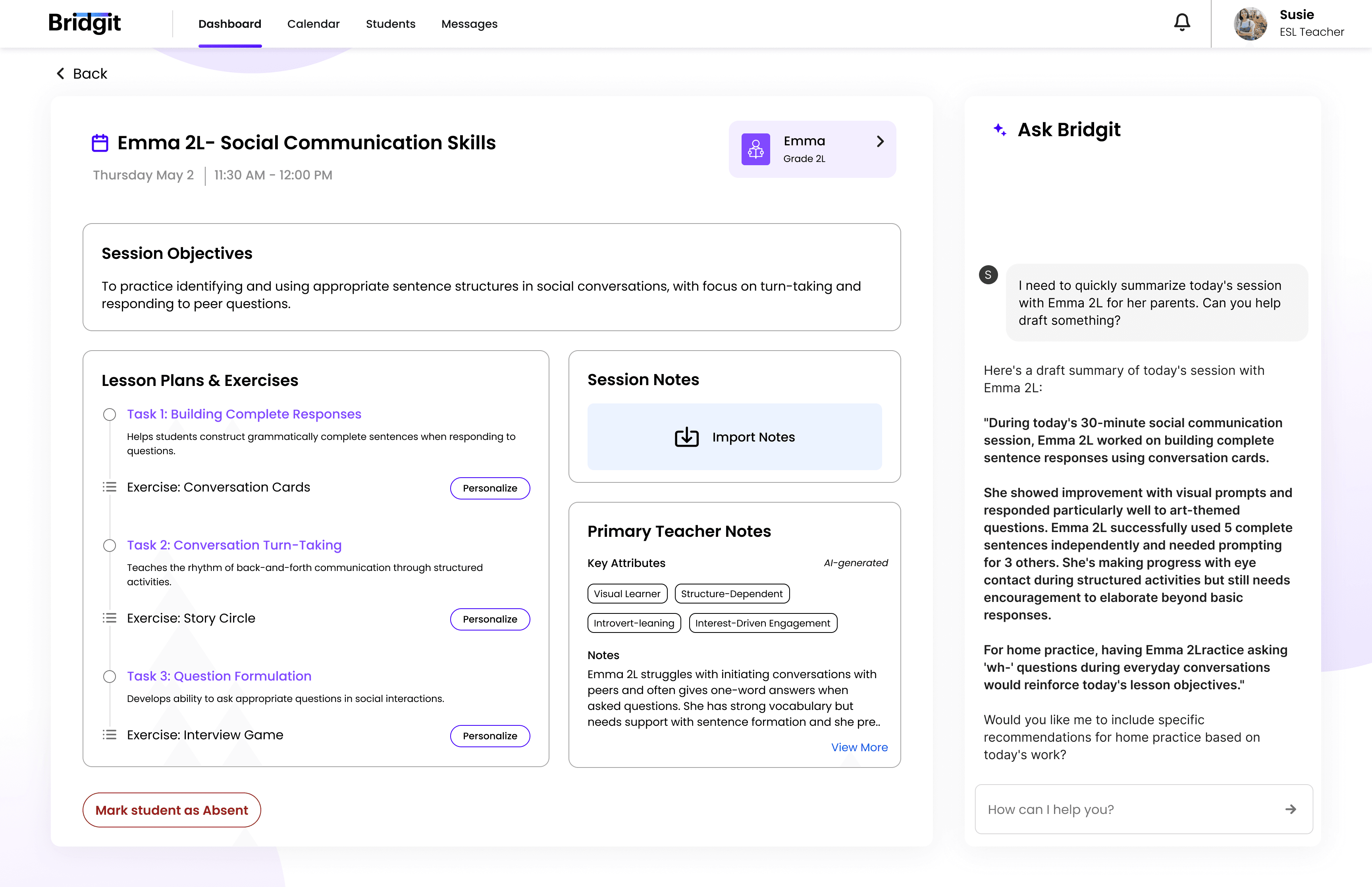Viewport: 1372px width, 887px height.
Task: Personalize the Story Circle exercise
Action: [490, 619]
